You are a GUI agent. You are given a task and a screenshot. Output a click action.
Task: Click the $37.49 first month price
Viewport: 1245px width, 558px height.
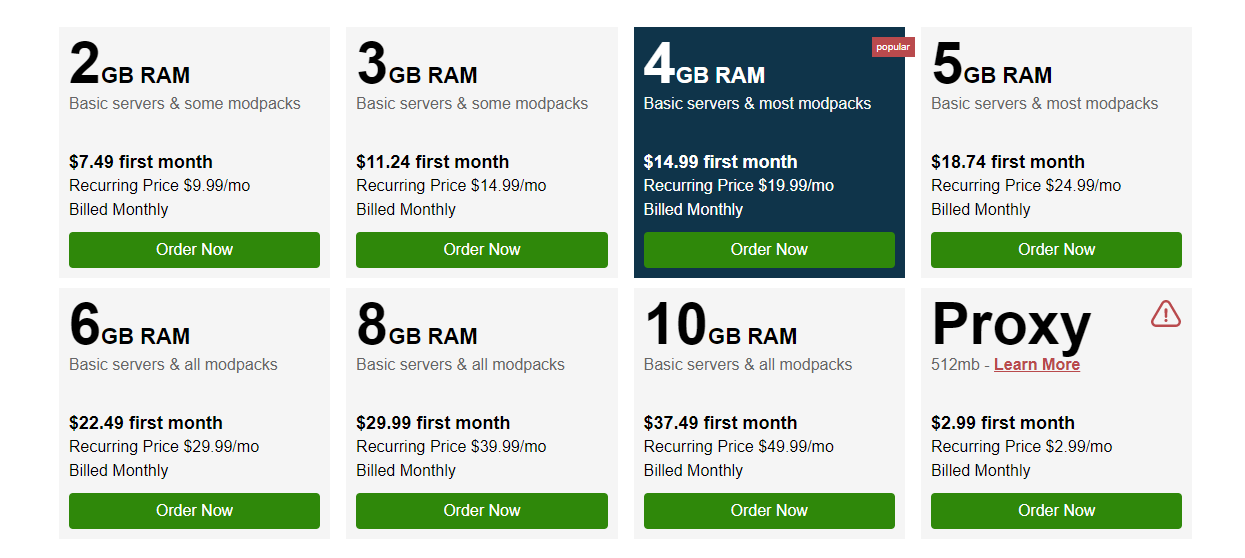(720, 423)
